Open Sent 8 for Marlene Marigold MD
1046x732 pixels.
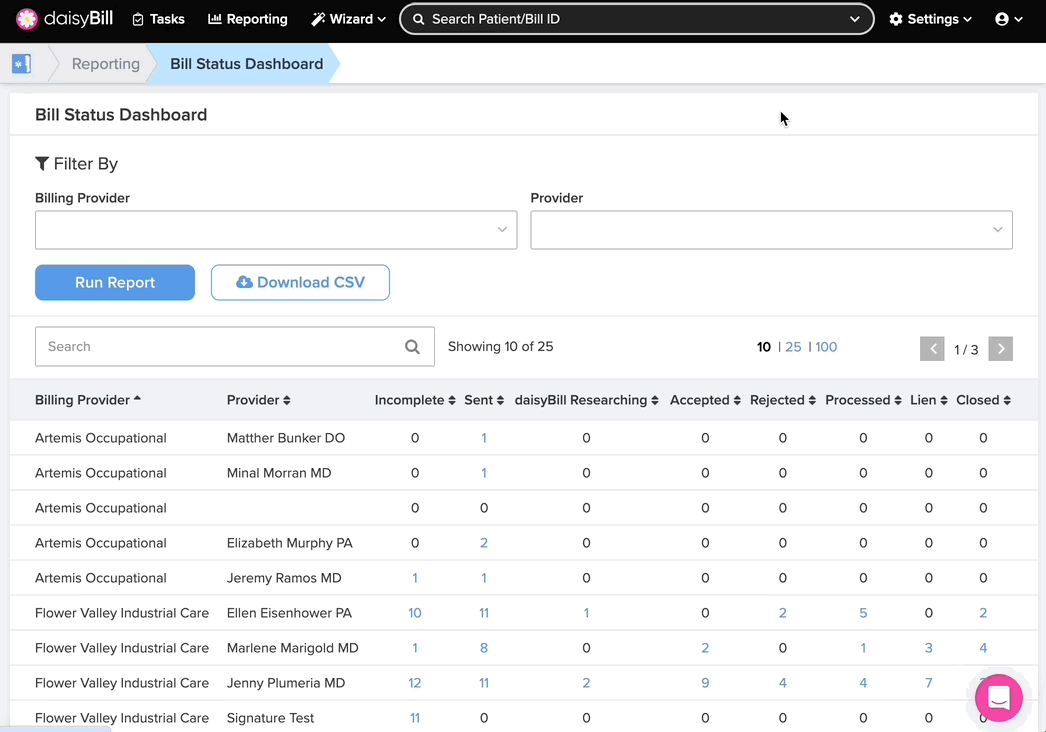tap(484, 648)
